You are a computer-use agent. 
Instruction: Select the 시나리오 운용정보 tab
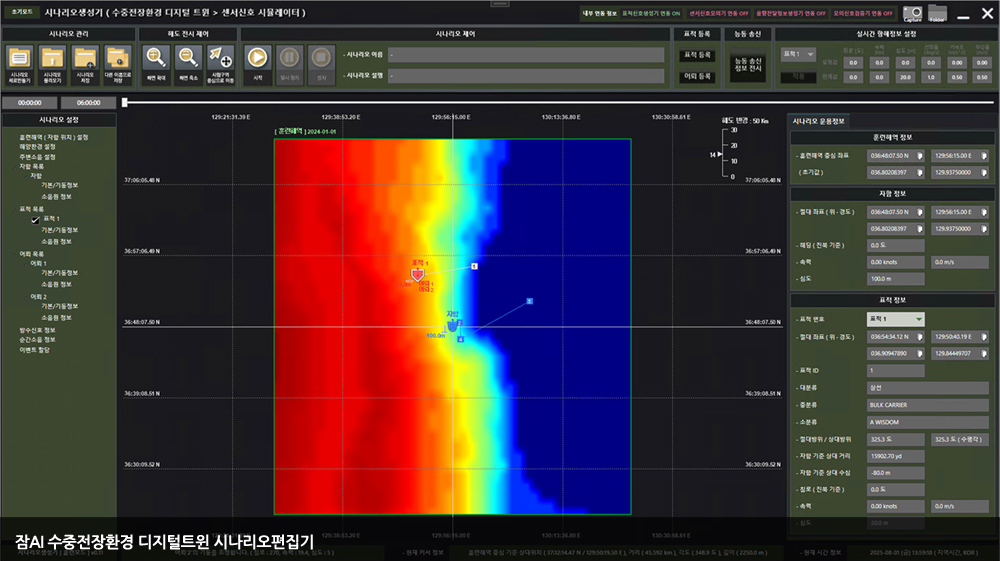pos(818,121)
